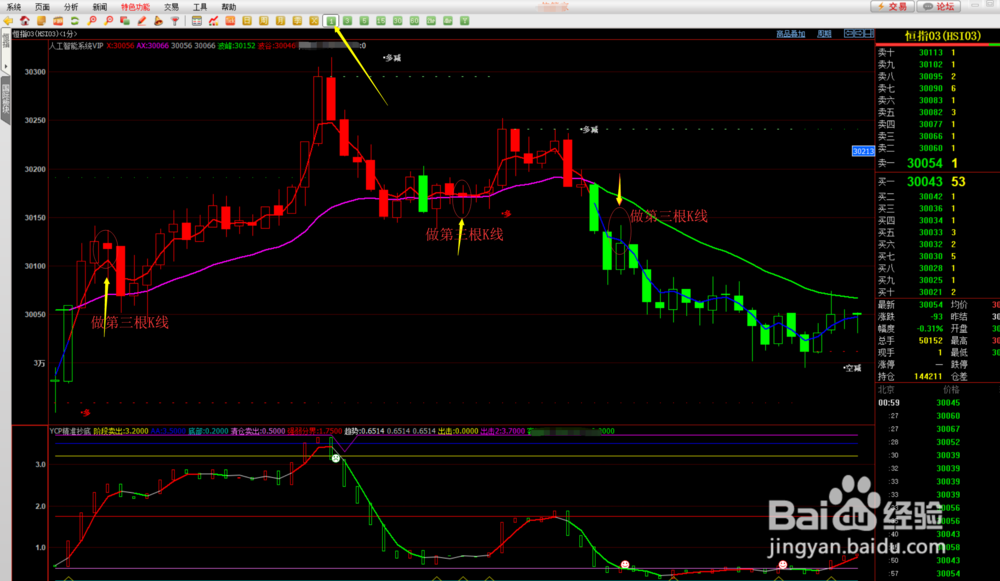
Task: Select the 5-minute period icon
Action: coord(364,21)
